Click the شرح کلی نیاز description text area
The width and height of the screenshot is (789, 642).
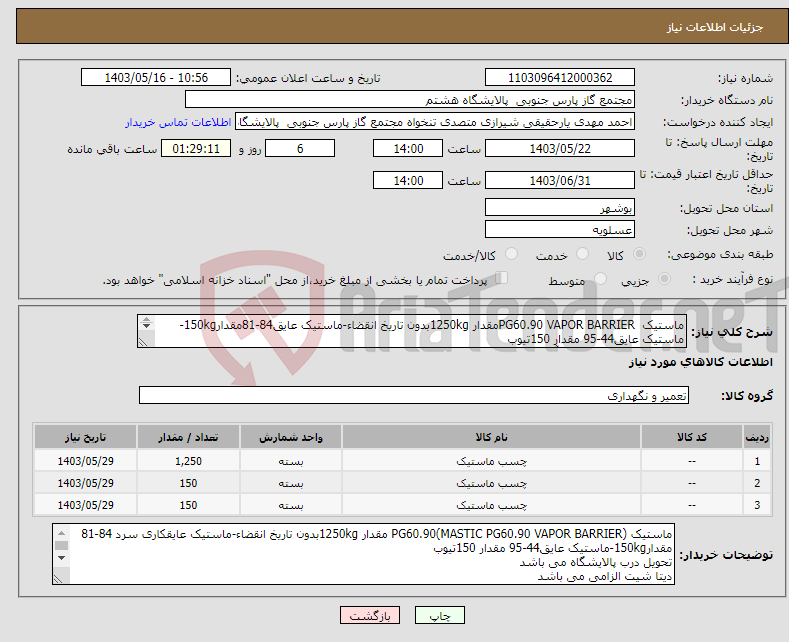pos(412,331)
